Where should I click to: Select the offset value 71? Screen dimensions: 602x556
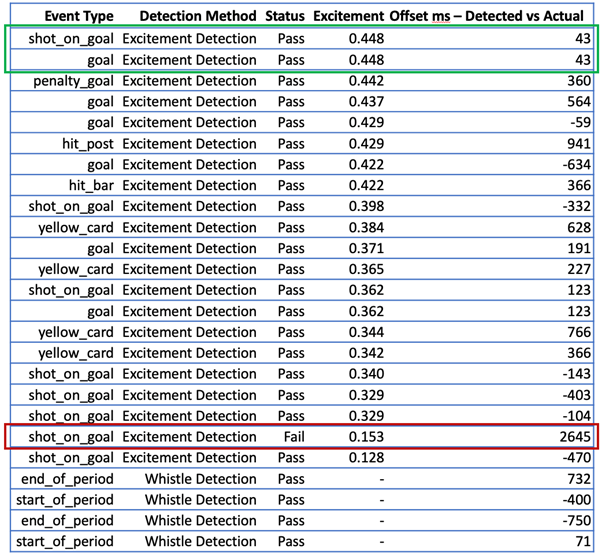[583, 541]
